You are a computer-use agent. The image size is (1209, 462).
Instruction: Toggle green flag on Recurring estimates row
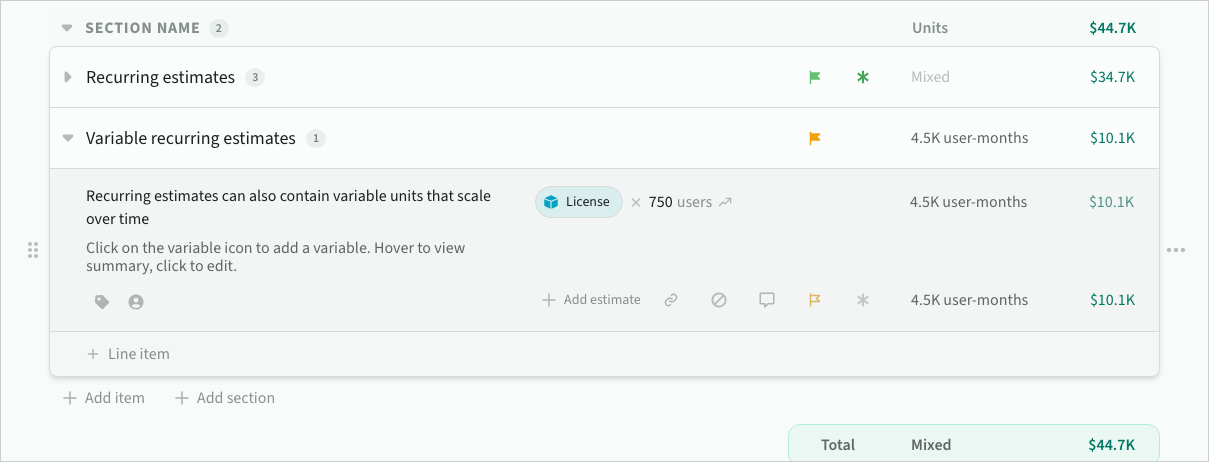click(x=815, y=77)
